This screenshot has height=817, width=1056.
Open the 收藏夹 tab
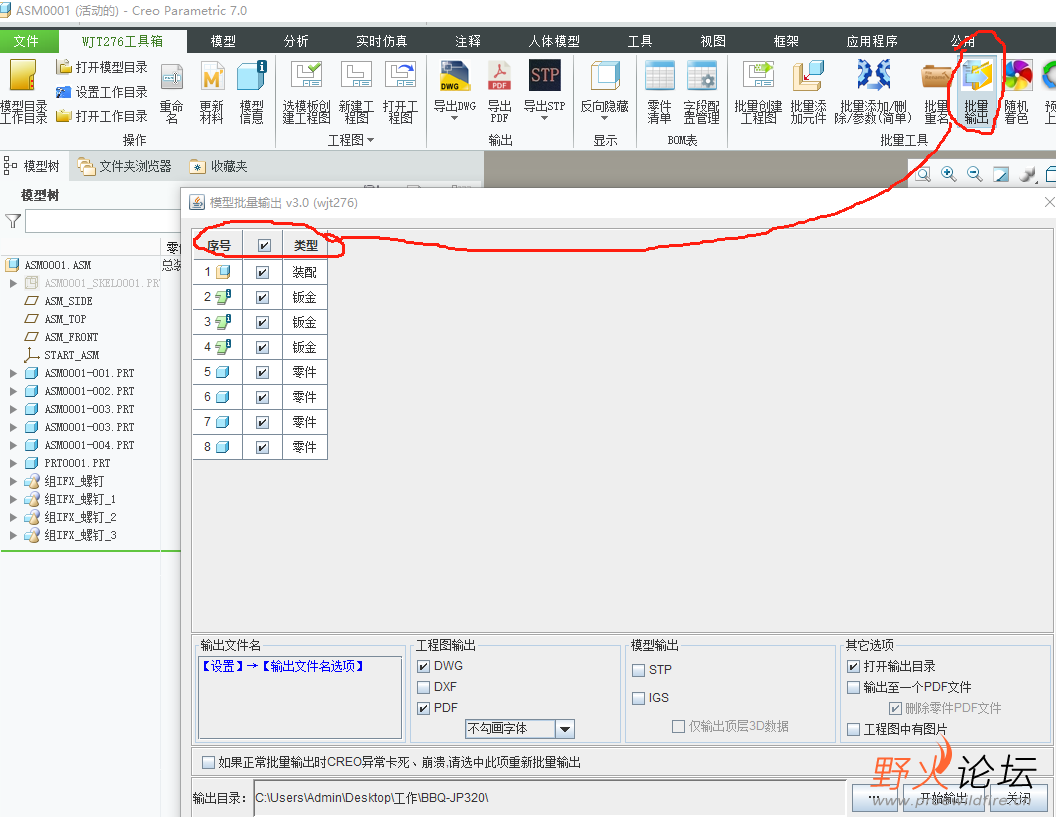click(220, 166)
